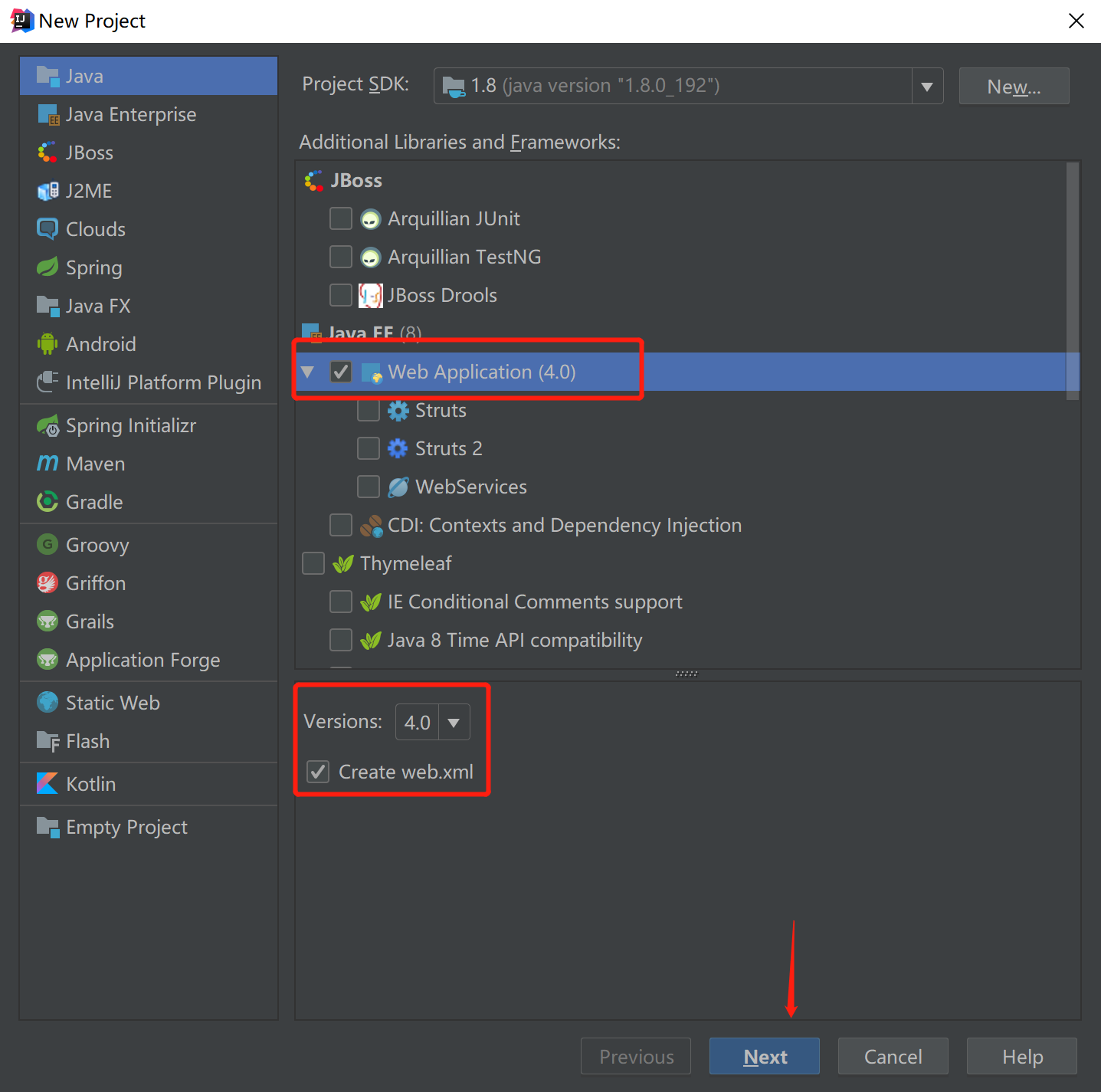Click the Groovy icon
This screenshot has height=1092, width=1101.
coord(48,545)
